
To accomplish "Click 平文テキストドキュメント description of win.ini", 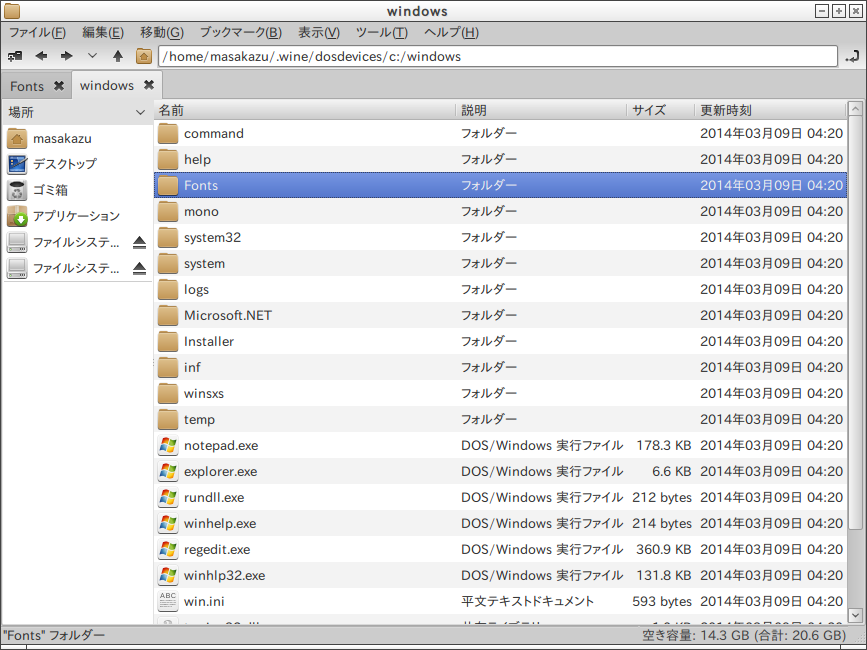I will (x=527, y=601).
